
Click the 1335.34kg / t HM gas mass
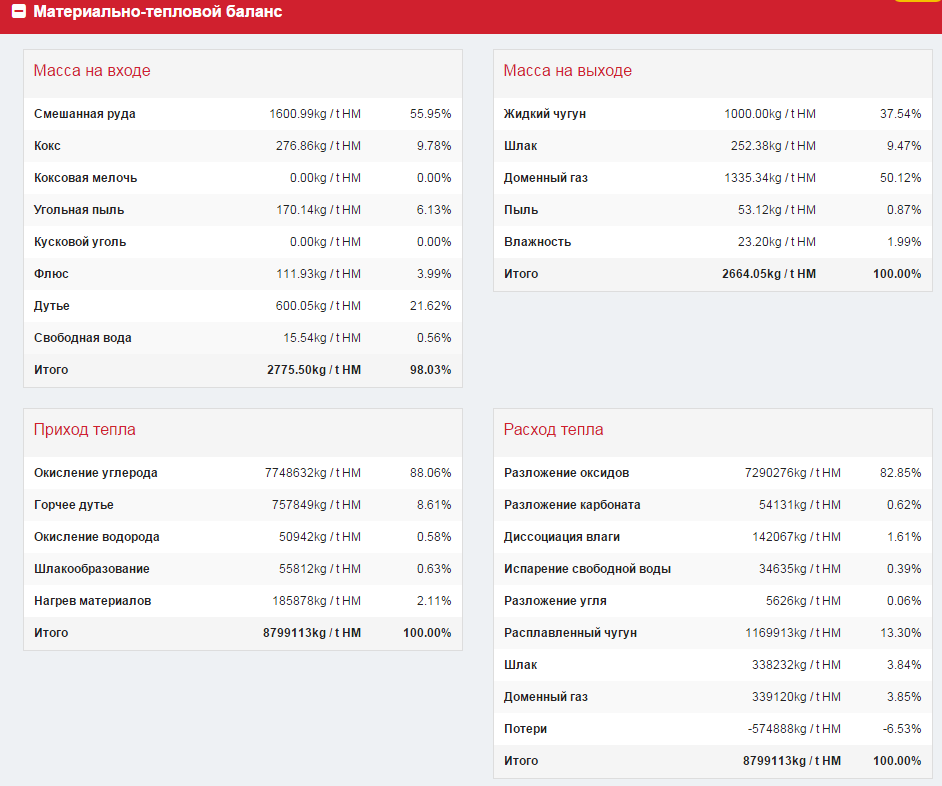click(x=770, y=178)
